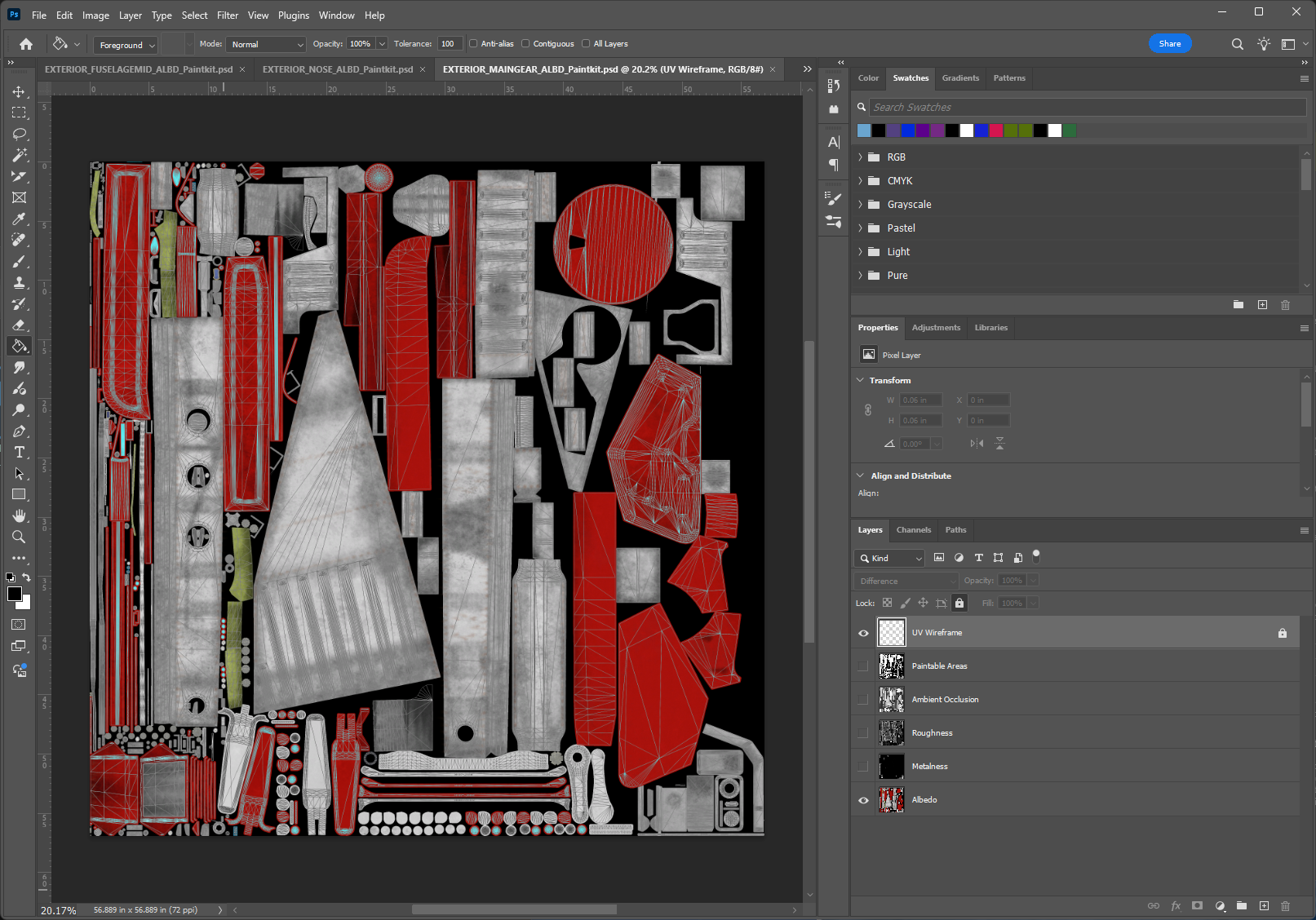1316x920 pixels.
Task: Open the Filter menu
Action: 228,15
